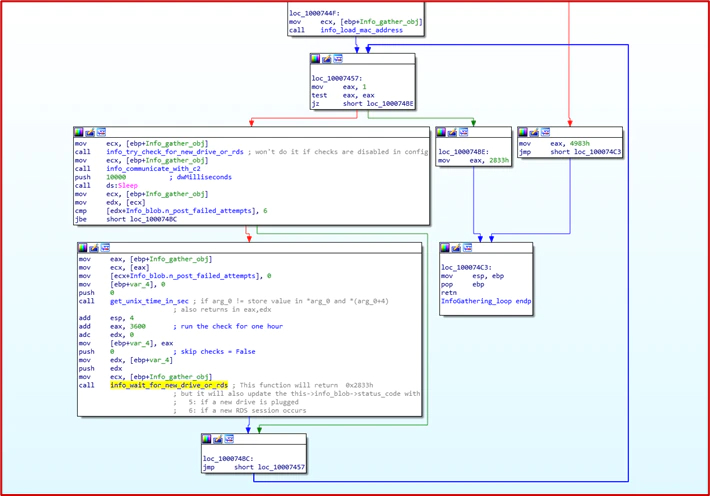710x496 pixels.
Task: Click the 'cmp' n_post_failed_attempts, 6 line
Action: [171, 211]
